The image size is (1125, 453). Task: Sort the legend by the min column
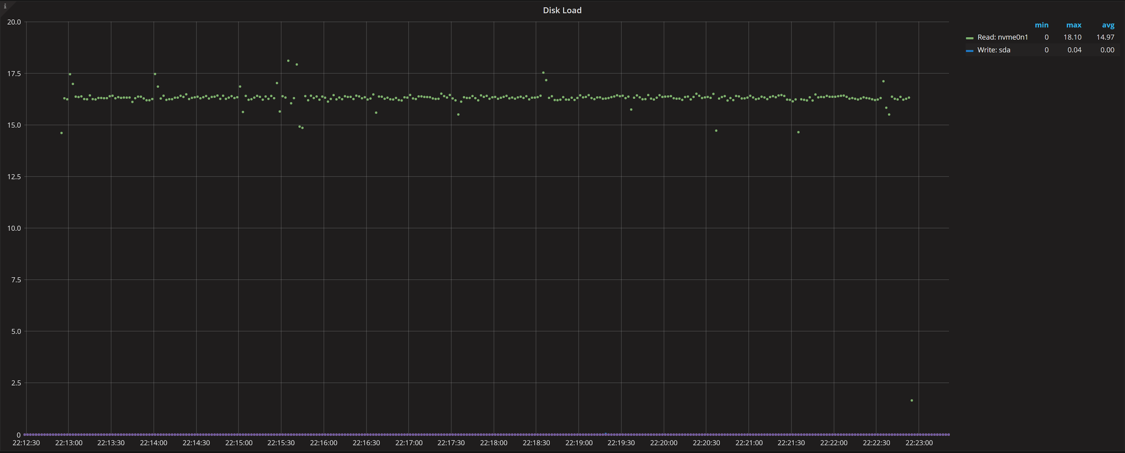(x=1041, y=25)
